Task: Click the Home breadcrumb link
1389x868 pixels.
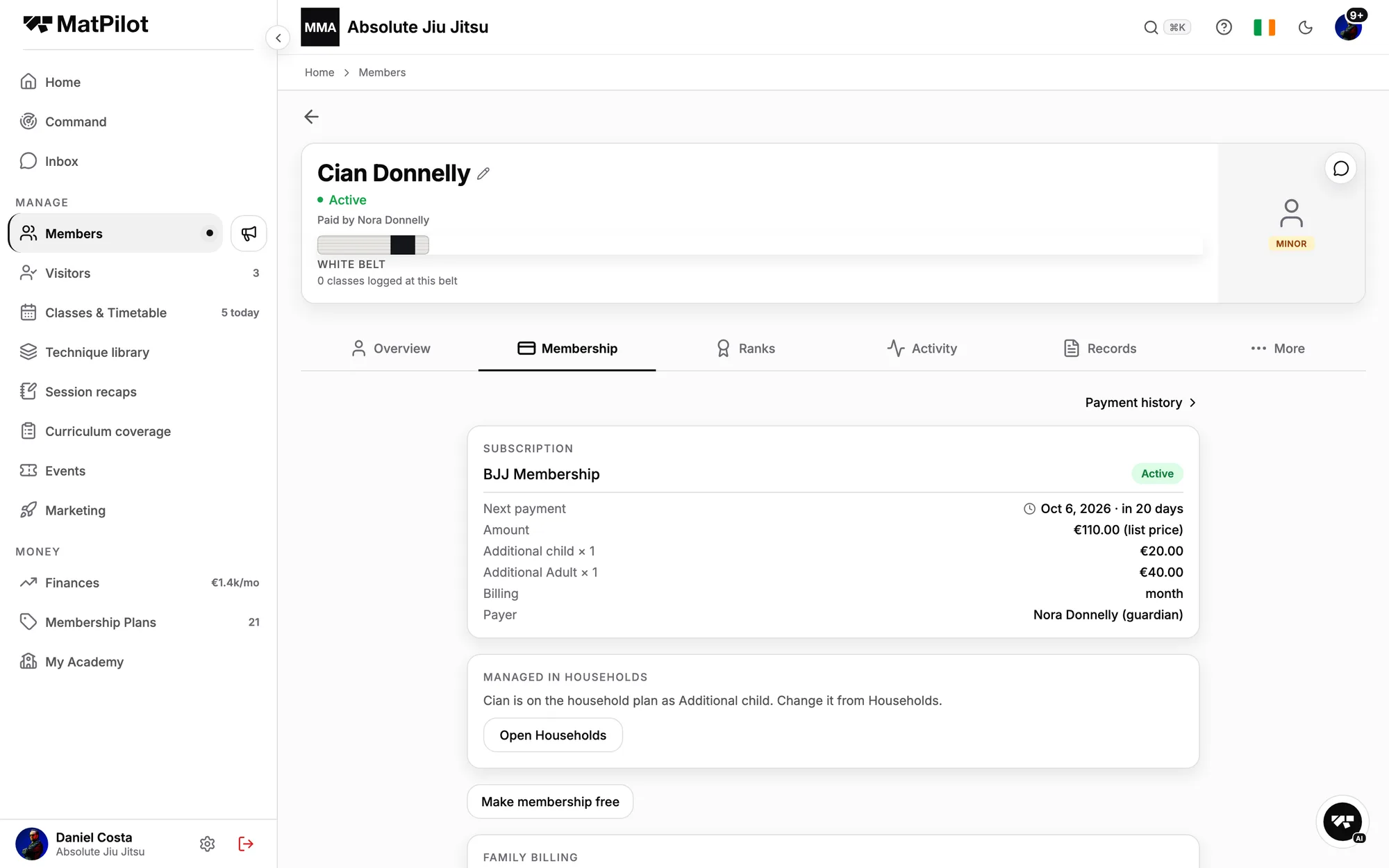Action: pyautogui.click(x=319, y=72)
